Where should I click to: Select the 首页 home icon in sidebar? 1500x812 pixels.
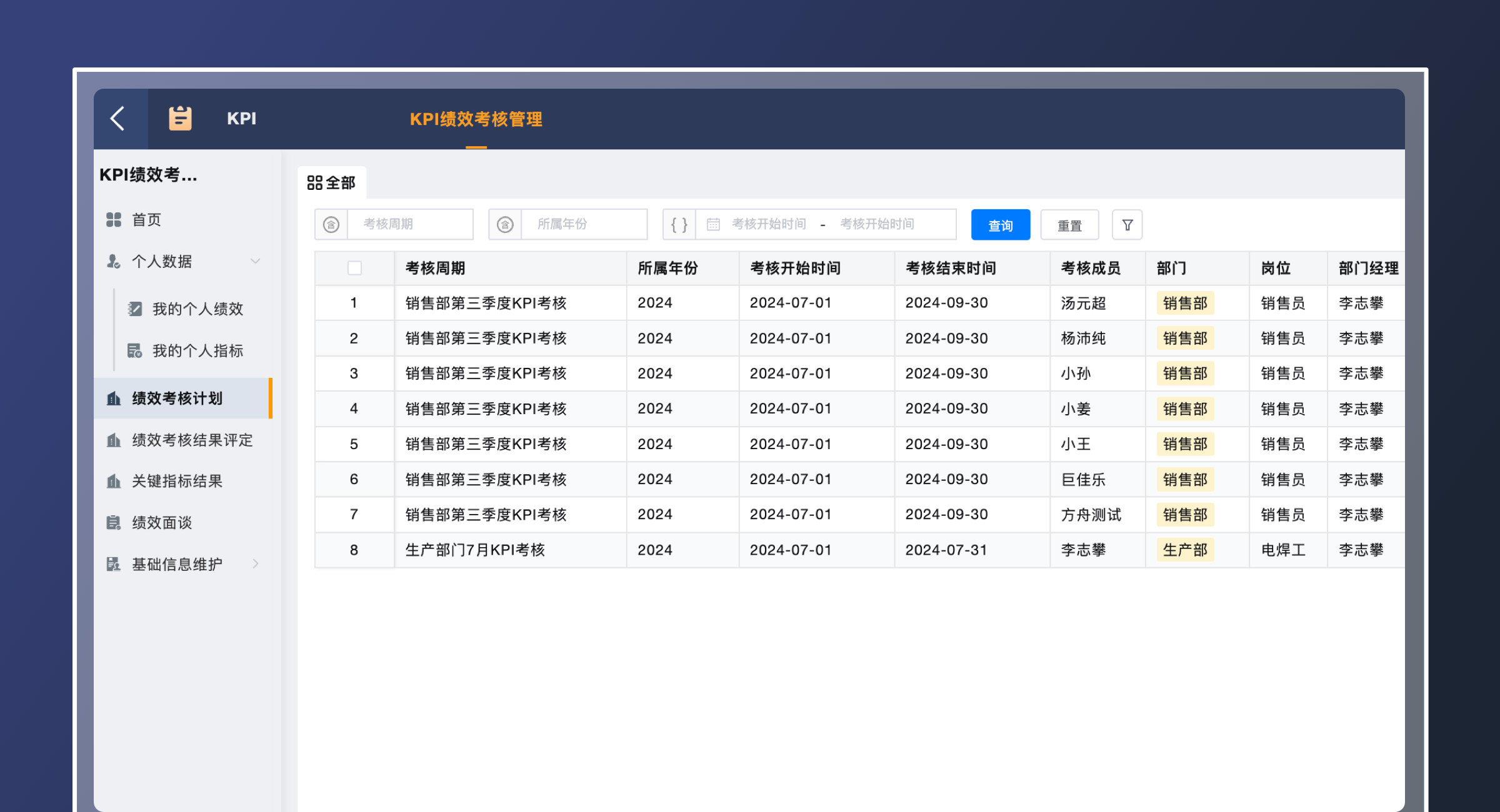click(x=114, y=219)
